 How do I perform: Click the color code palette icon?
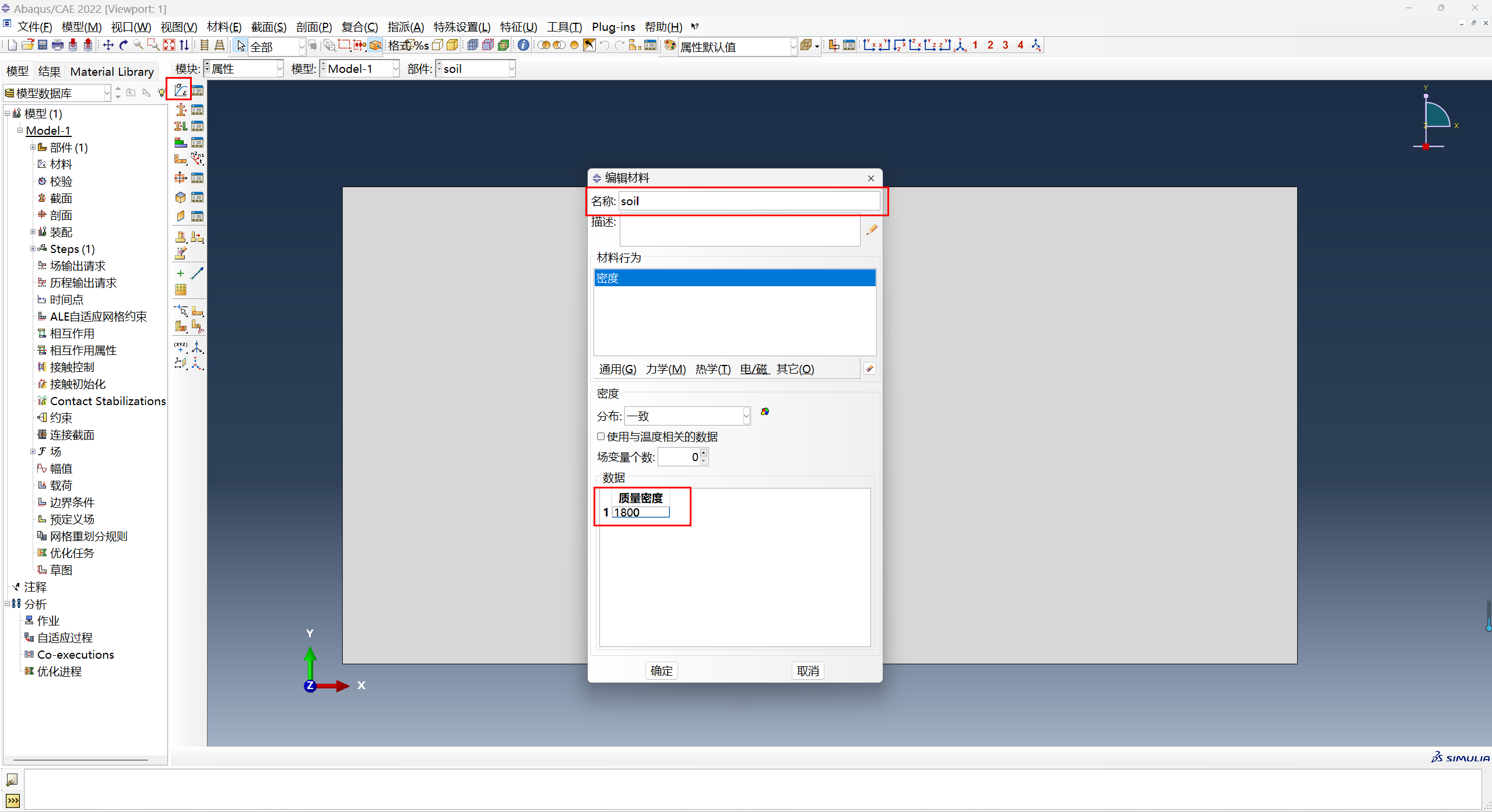click(670, 45)
